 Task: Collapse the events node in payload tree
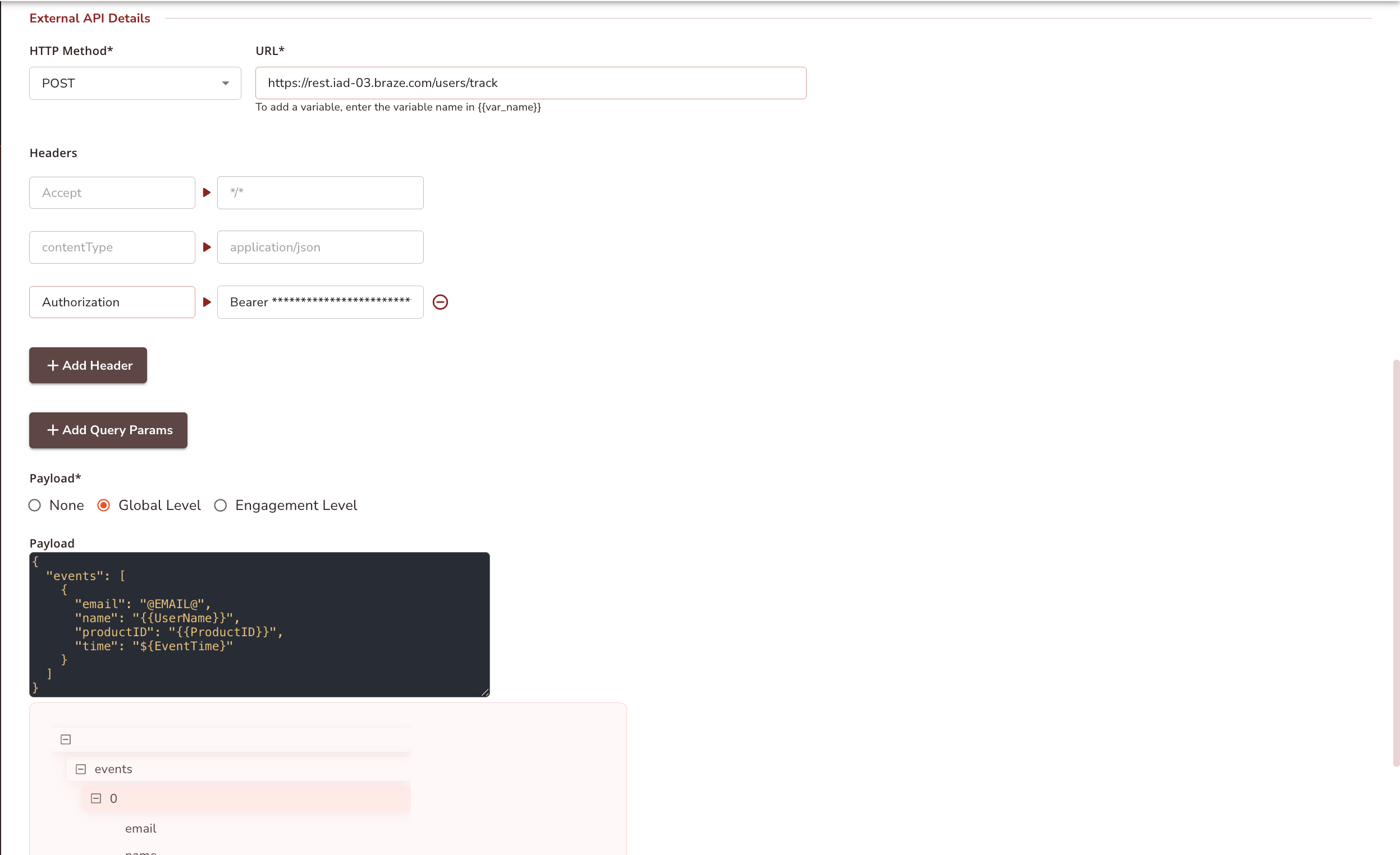(x=80, y=768)
